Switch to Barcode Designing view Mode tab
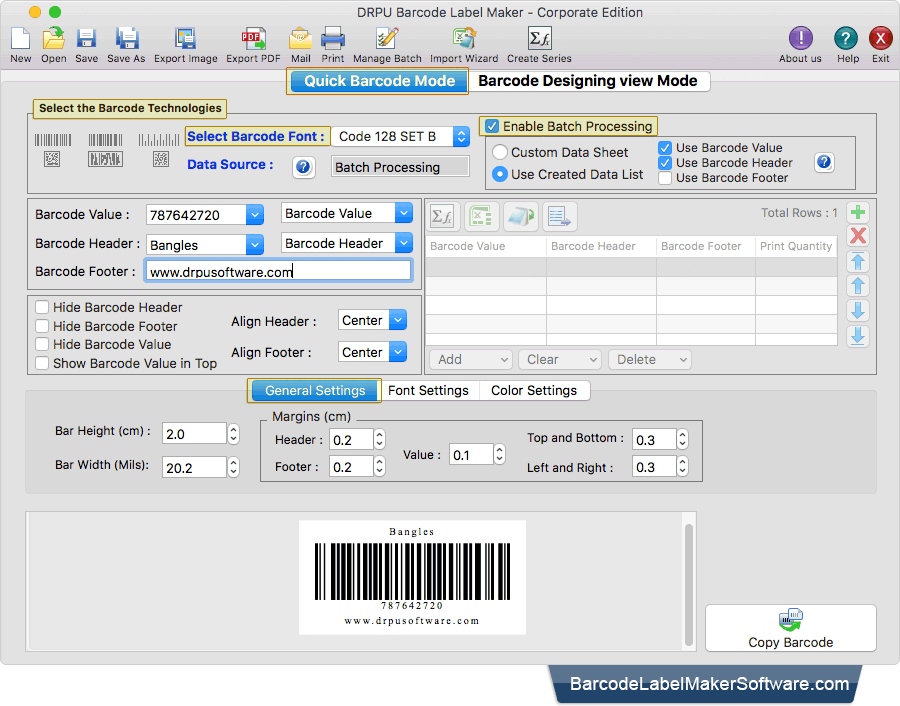Viewport: 900px width, 706px height. pos(588,81)
